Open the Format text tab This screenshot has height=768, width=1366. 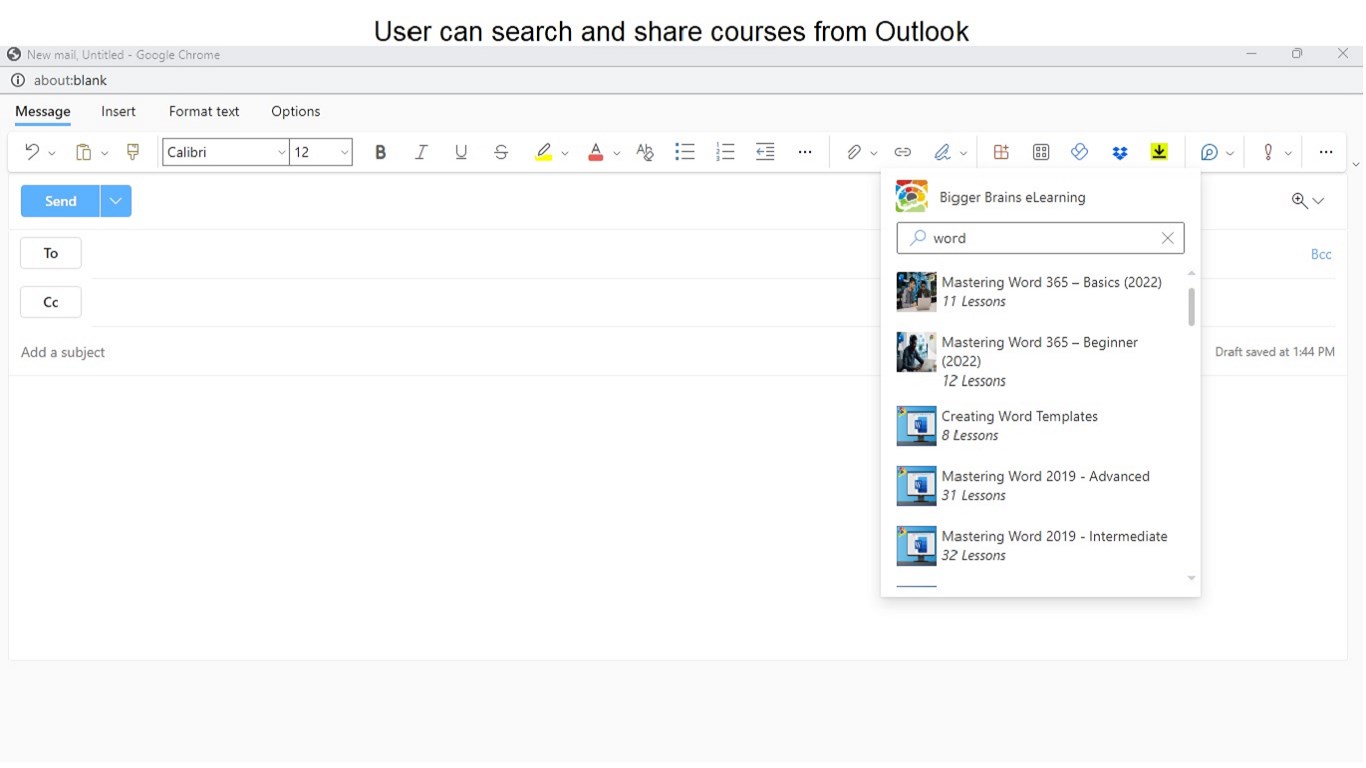(x=204, y=111)
